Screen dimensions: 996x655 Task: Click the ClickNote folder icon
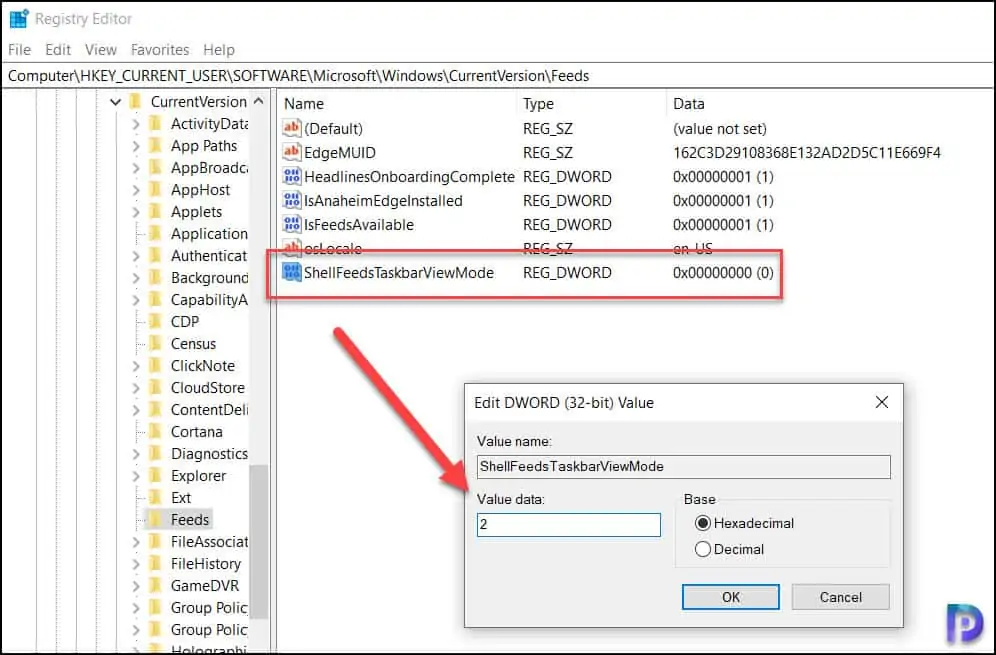pos(156,365)
